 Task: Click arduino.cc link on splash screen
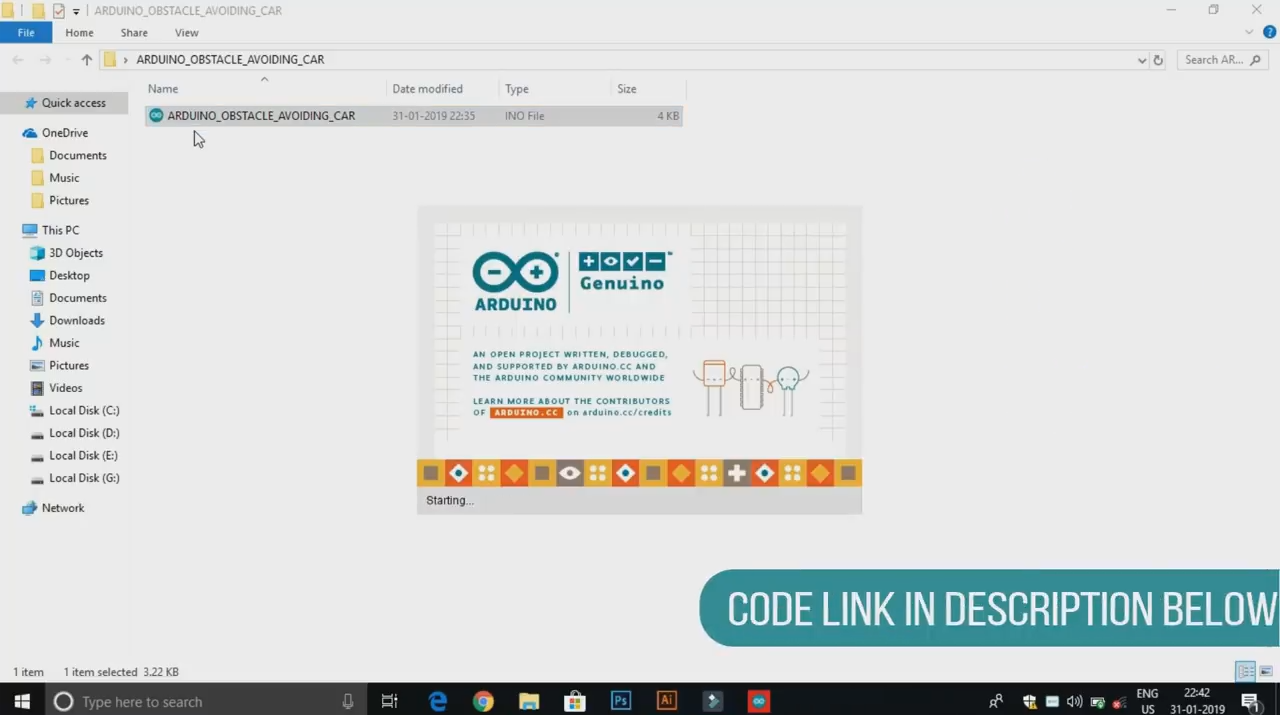[x=526, y=412]
